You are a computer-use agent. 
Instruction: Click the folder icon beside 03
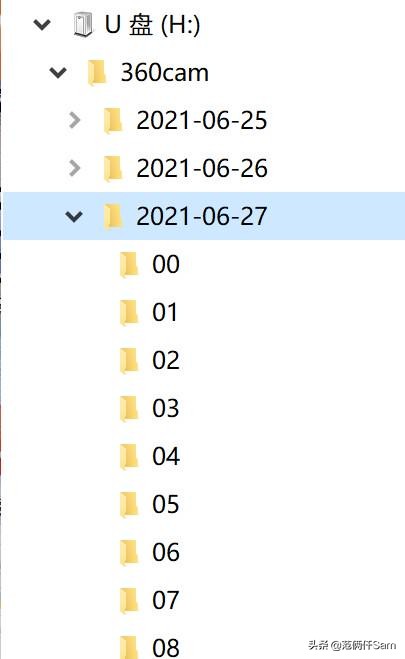129,409
